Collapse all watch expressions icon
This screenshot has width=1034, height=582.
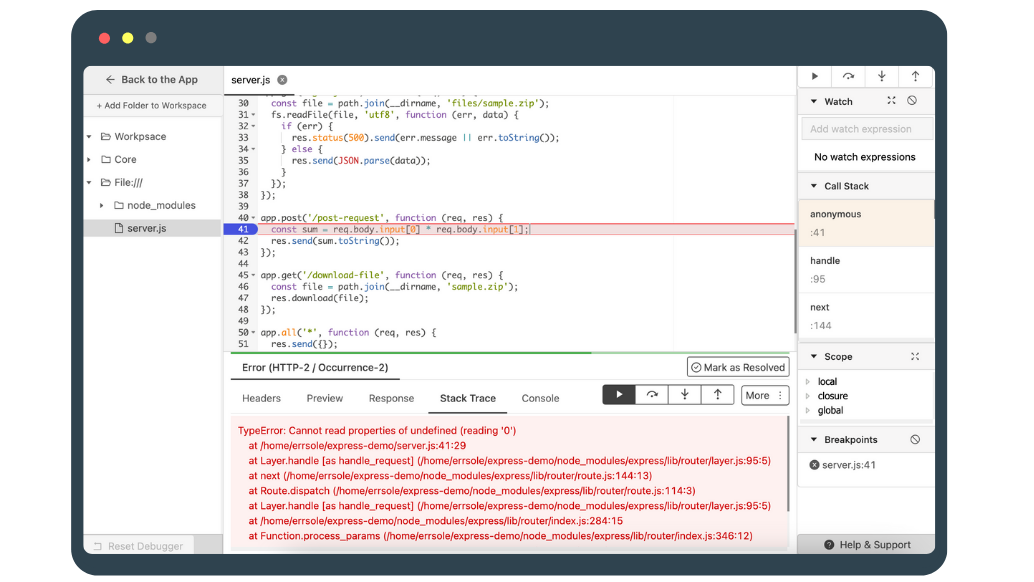pos(892,101)
